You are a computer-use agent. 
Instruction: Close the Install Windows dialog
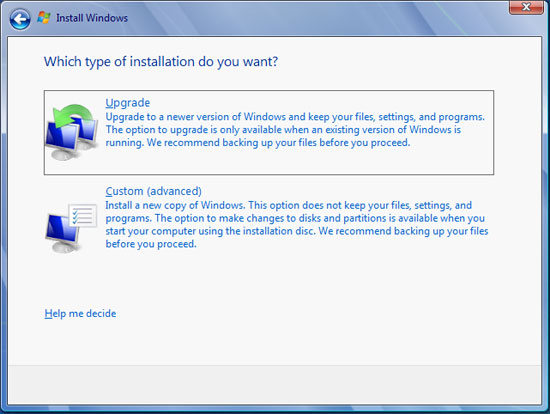coord(526,7)
